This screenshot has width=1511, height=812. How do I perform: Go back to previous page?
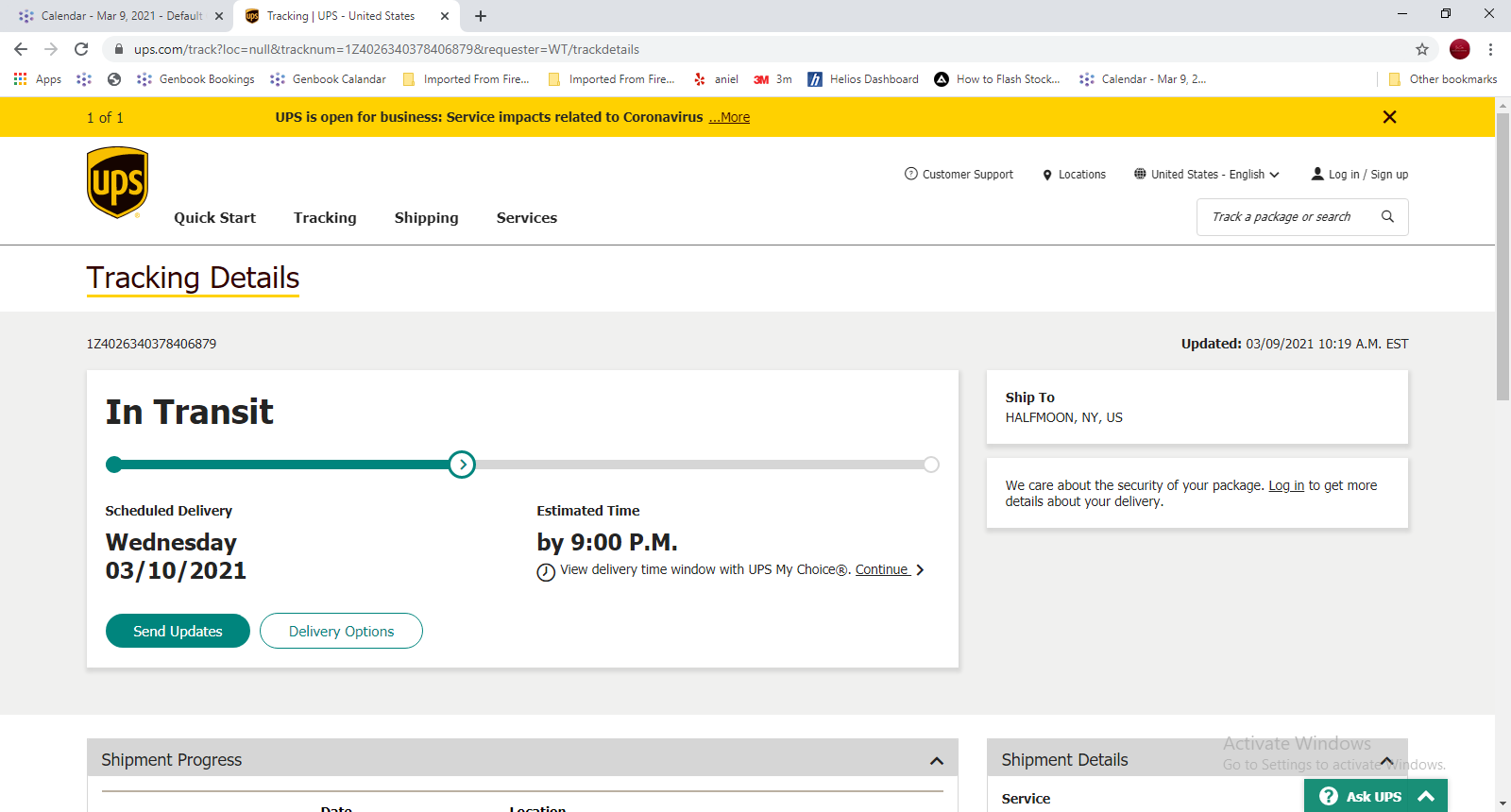point(21,49)
